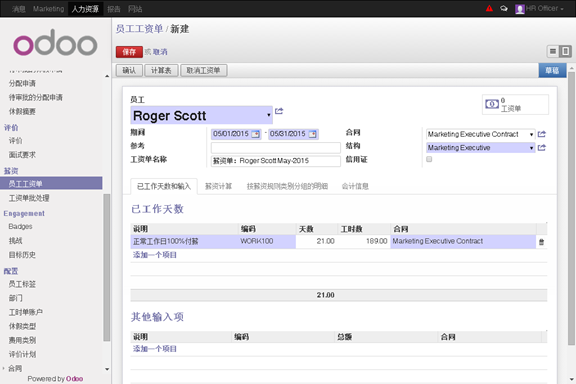Toggle the 信用证 checkbox

pos(429,159)
